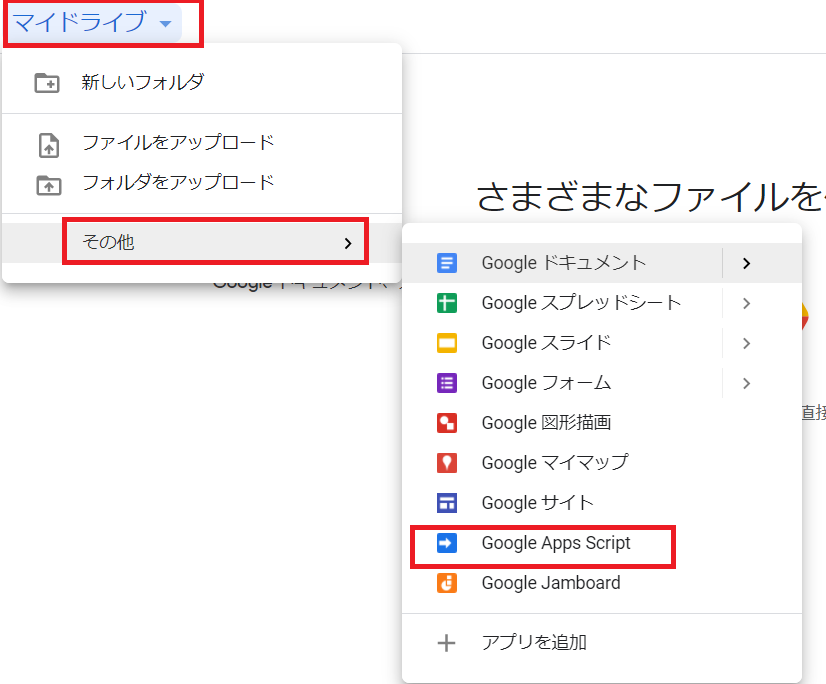Viewport: 826px width, 684px height.
Task: Expand the Google スライド submenu arrow
Action: (746, 343)
